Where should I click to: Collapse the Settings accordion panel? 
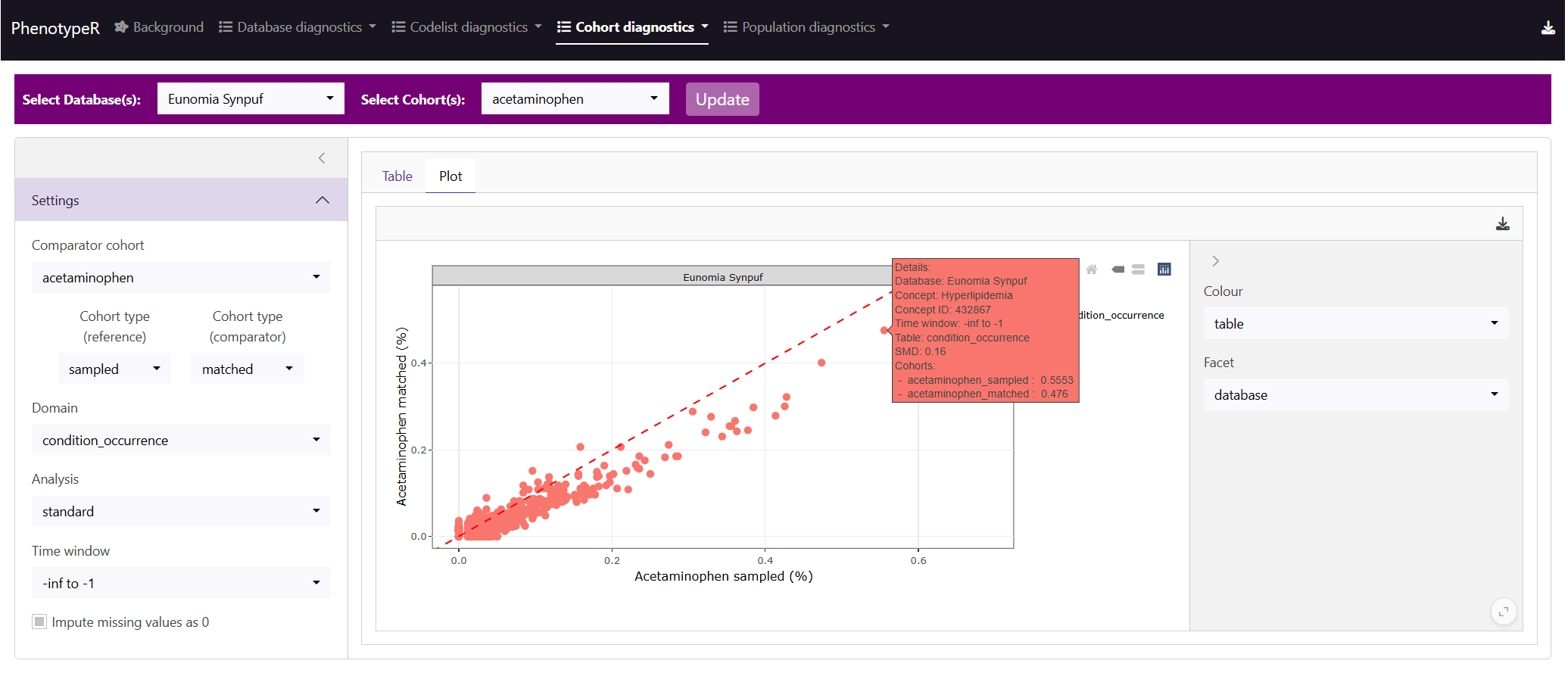tap(322, 201)
